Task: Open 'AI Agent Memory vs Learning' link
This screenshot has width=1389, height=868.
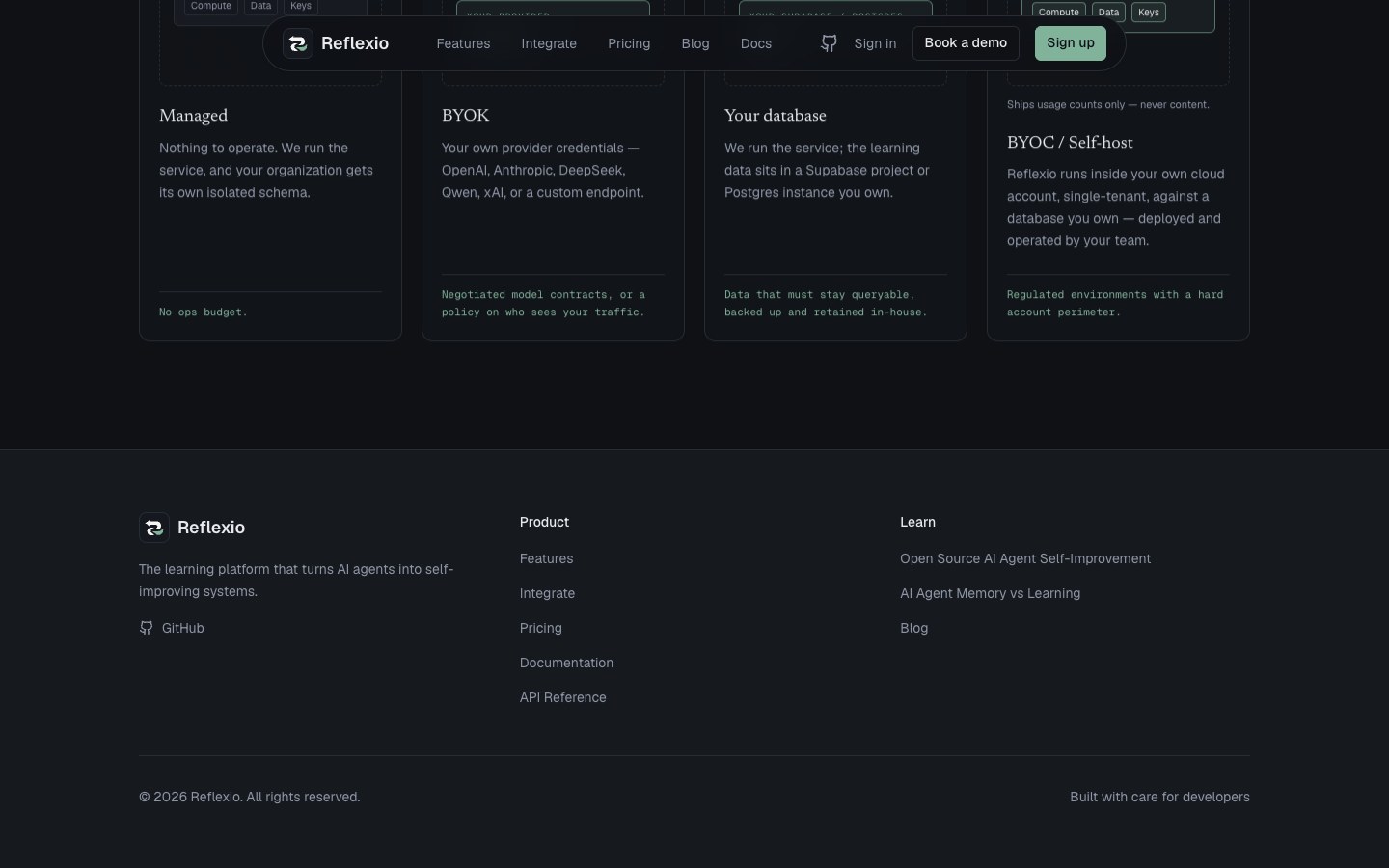Action: click(990, 593)
